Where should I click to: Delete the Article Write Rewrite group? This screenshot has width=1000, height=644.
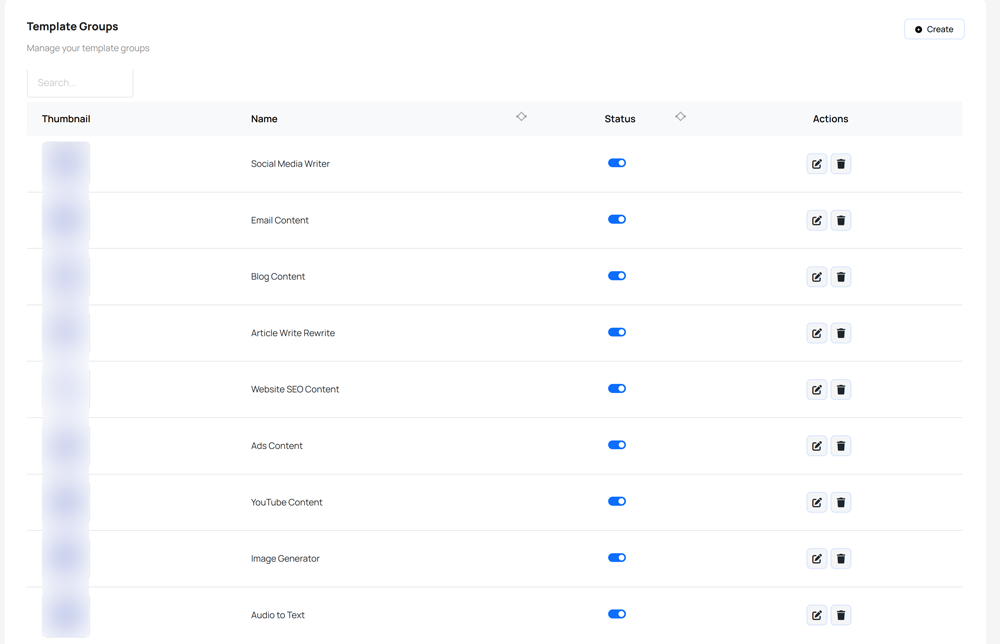click(841, 333)
